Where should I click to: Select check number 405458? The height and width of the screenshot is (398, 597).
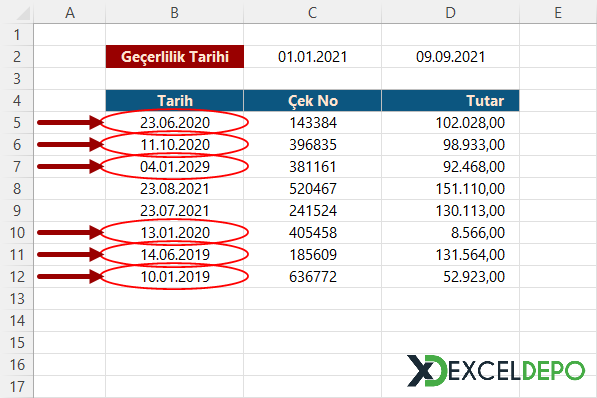[x=313, y=233]
